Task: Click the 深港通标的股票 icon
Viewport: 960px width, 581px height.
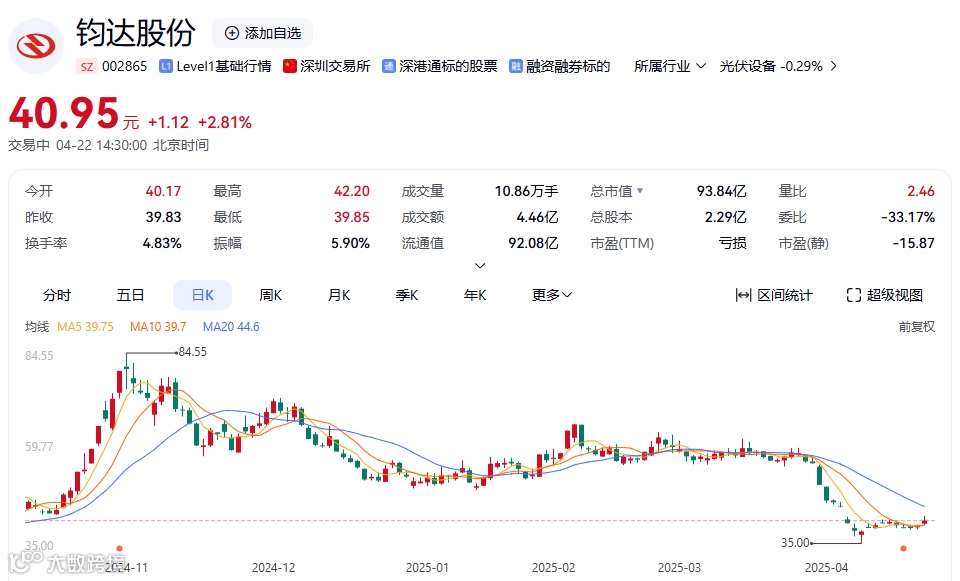Action: point(389,66)
